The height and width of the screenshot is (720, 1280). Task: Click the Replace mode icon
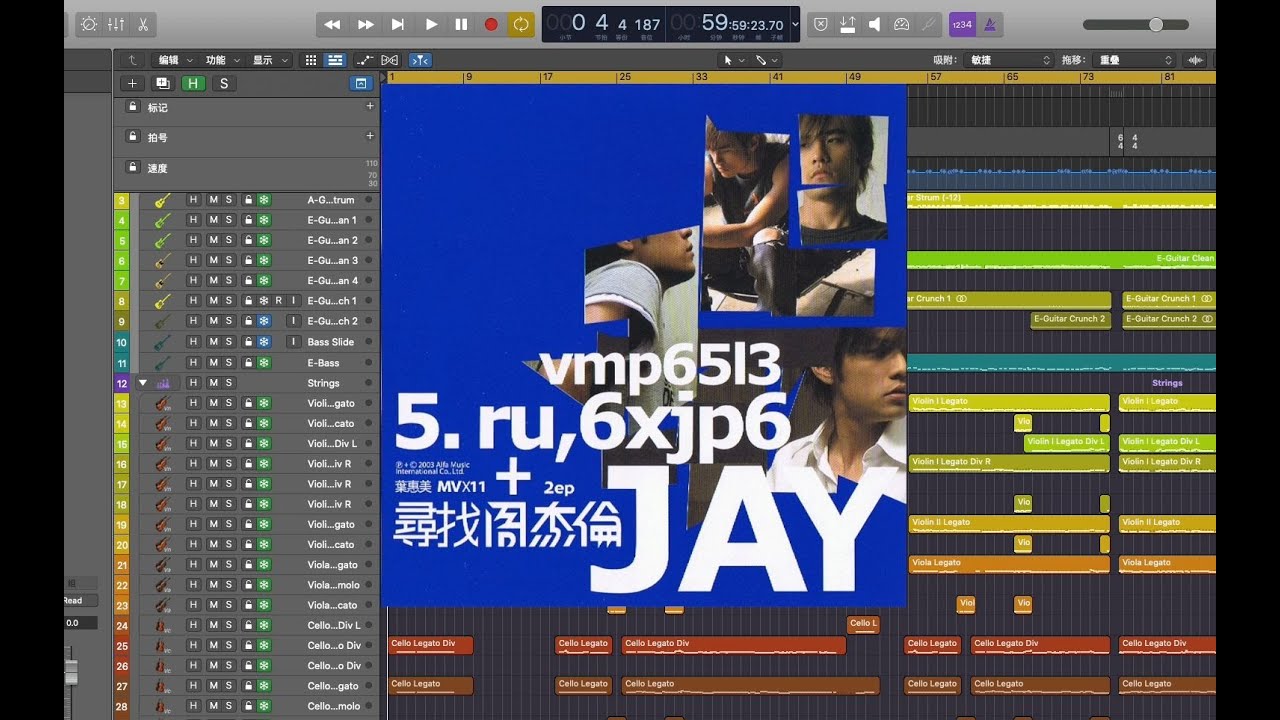(821, 24)
